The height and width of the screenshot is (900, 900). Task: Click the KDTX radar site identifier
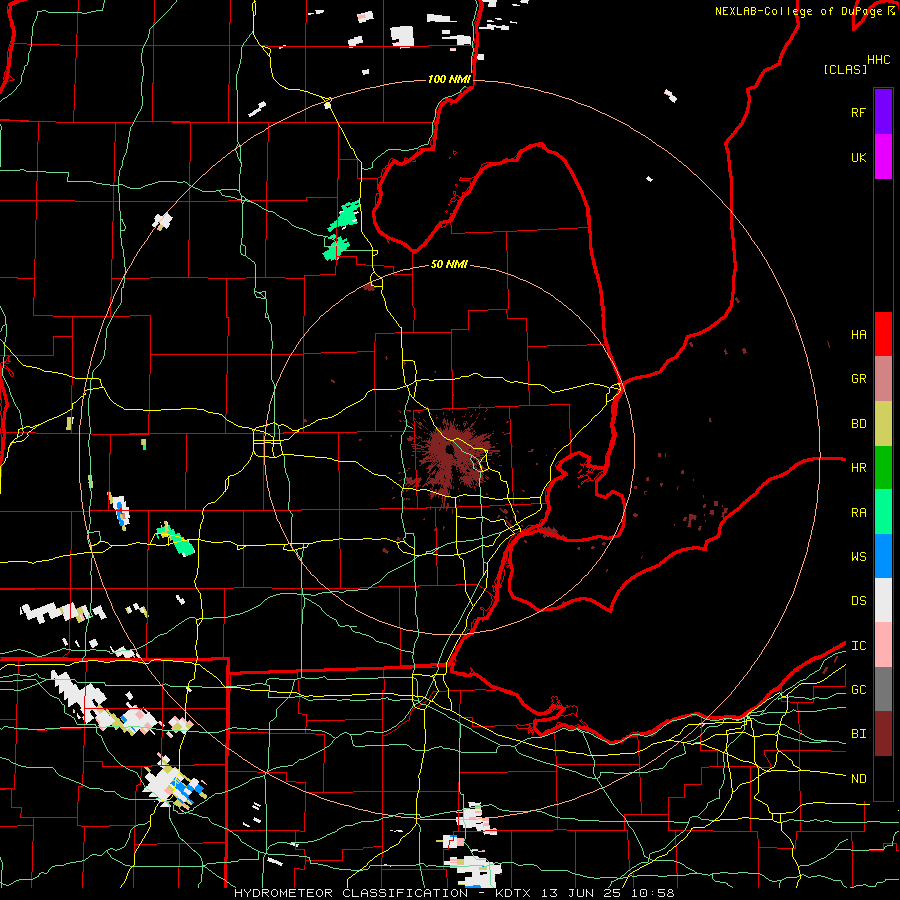(x=513, y=893)
